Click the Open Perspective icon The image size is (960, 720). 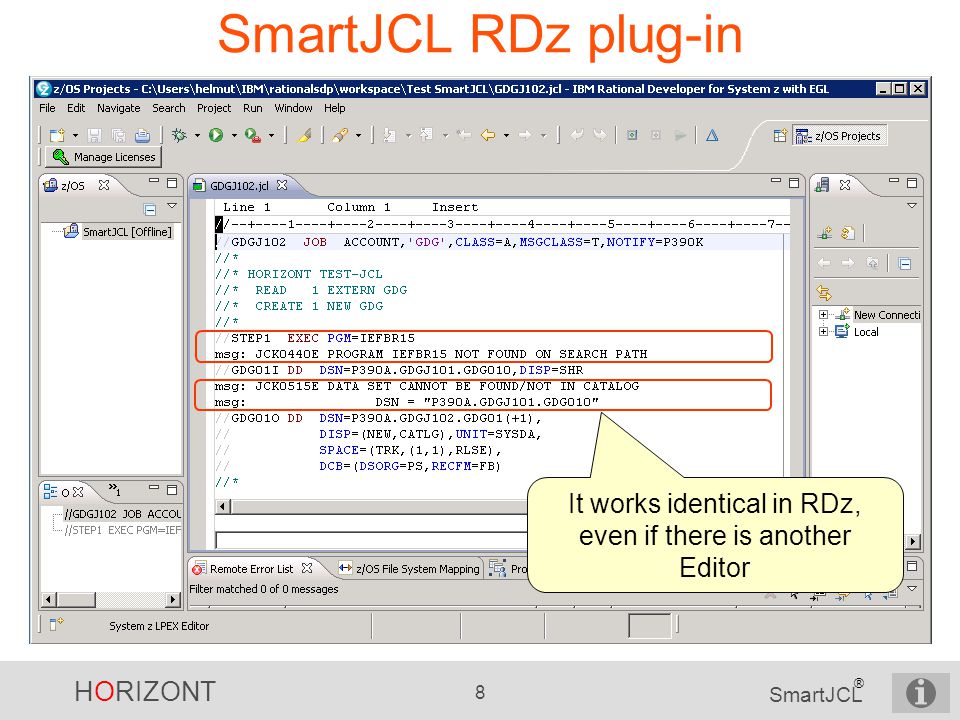click(x=780, y=136)
